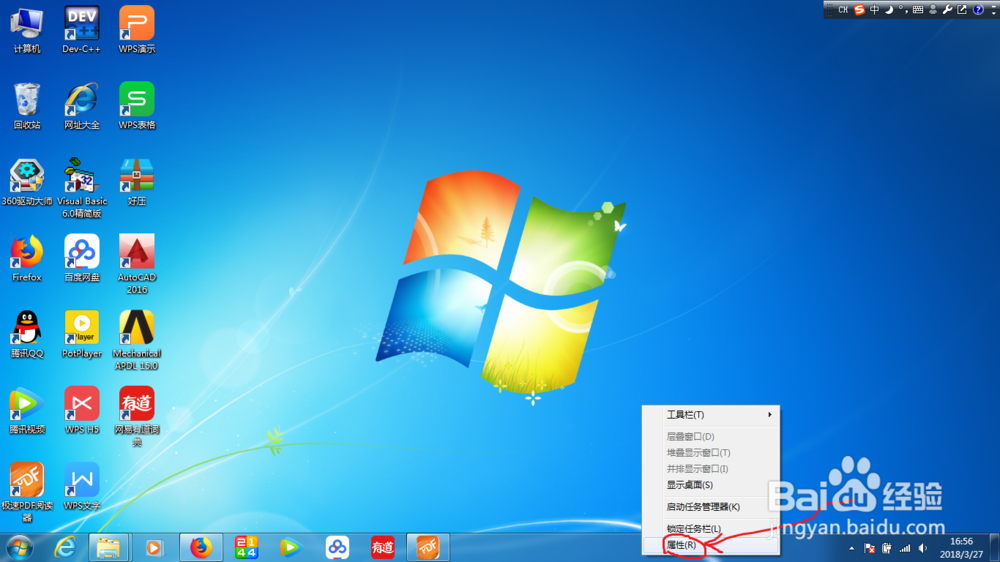Select the Visual Basic 6.0精简版 shortcut

point(82,188)
